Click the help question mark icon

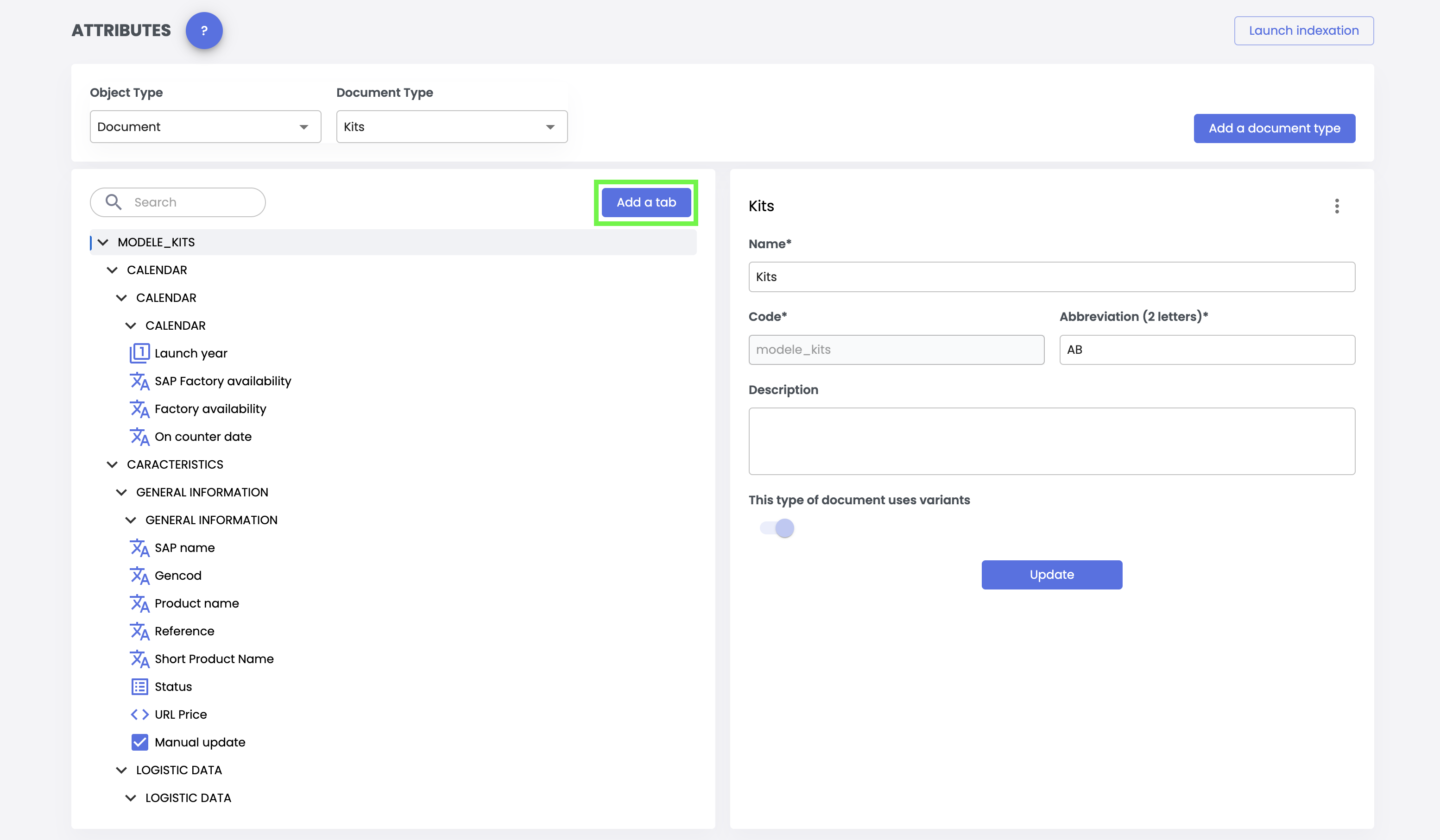coord(204,31)
